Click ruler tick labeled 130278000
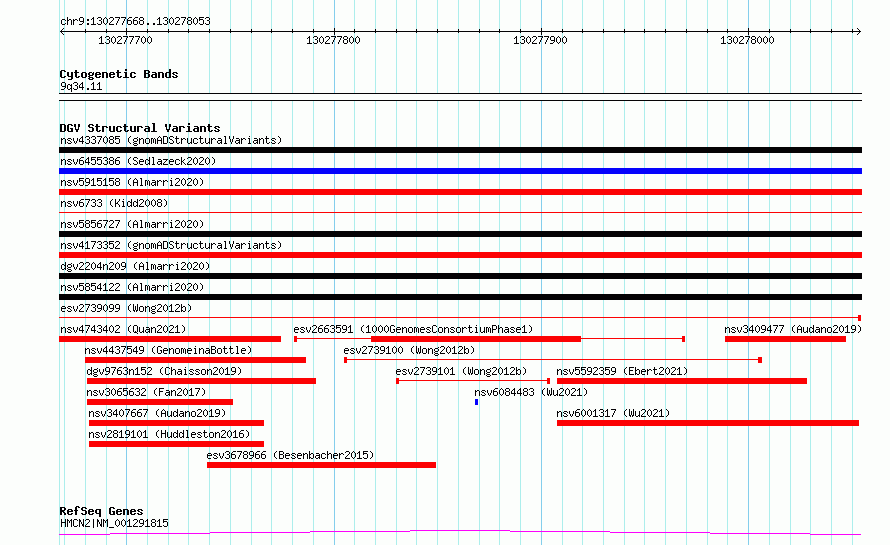The image size is (890, 545). point(747,40)
